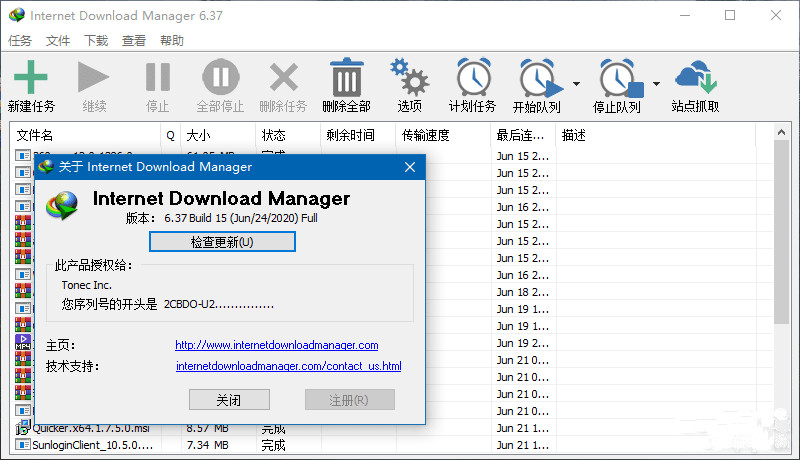The width and height of the screenshot is (800, 460).
Task: Click the MP4 video file icon in list
Action: tap(23, 342)
